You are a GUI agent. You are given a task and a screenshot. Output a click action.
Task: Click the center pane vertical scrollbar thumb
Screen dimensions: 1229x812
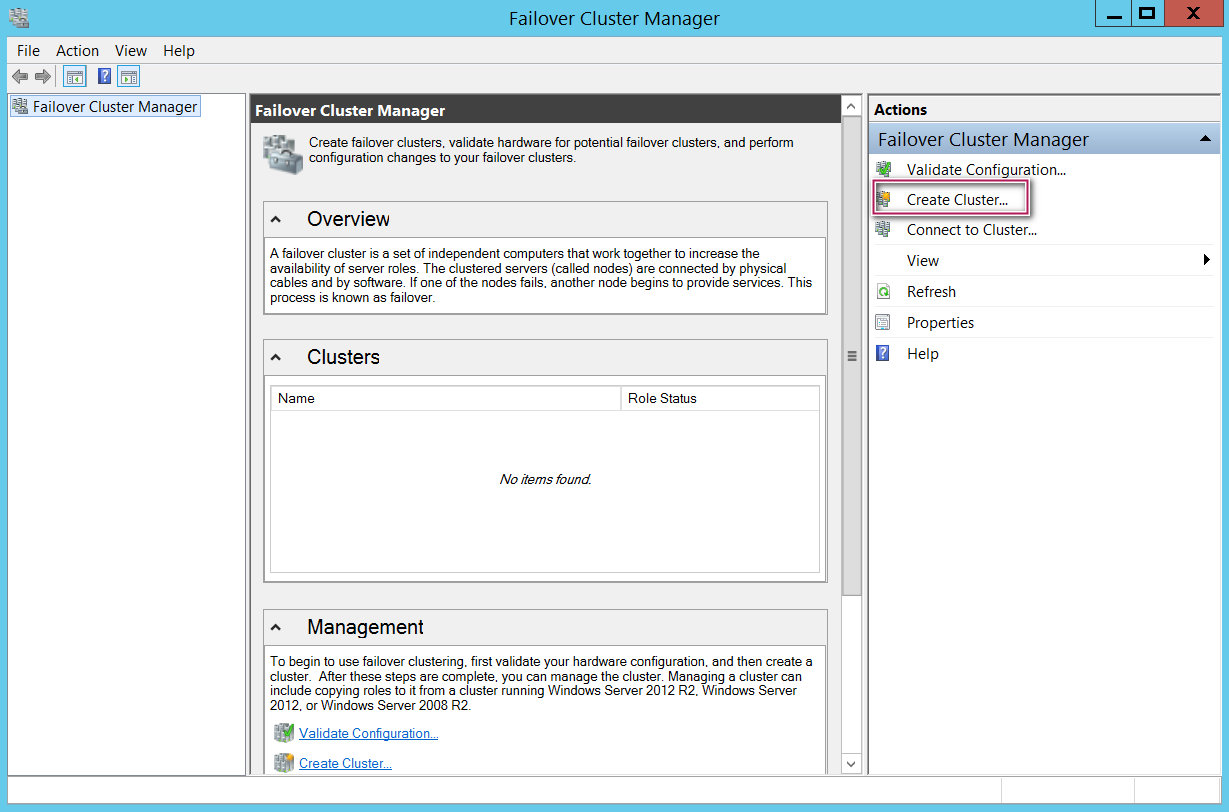tap(851, 355)
